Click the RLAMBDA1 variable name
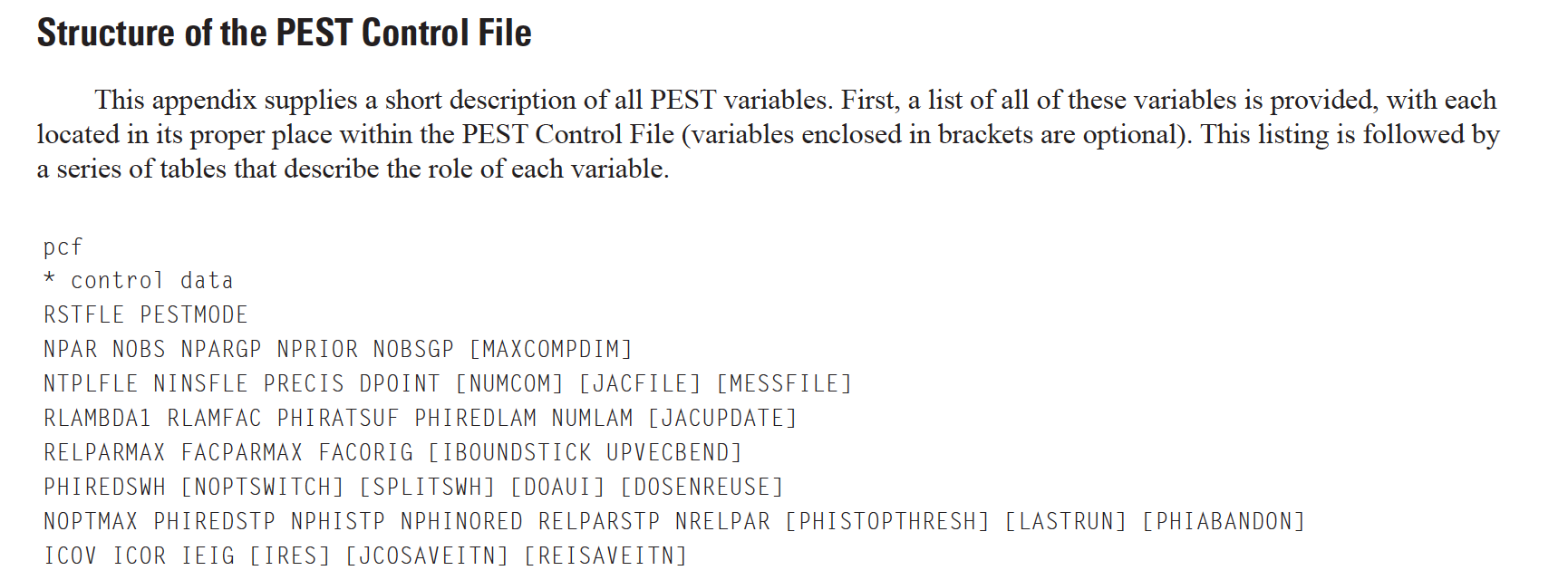The image size is (1568, 580). (x=97, y=419)
